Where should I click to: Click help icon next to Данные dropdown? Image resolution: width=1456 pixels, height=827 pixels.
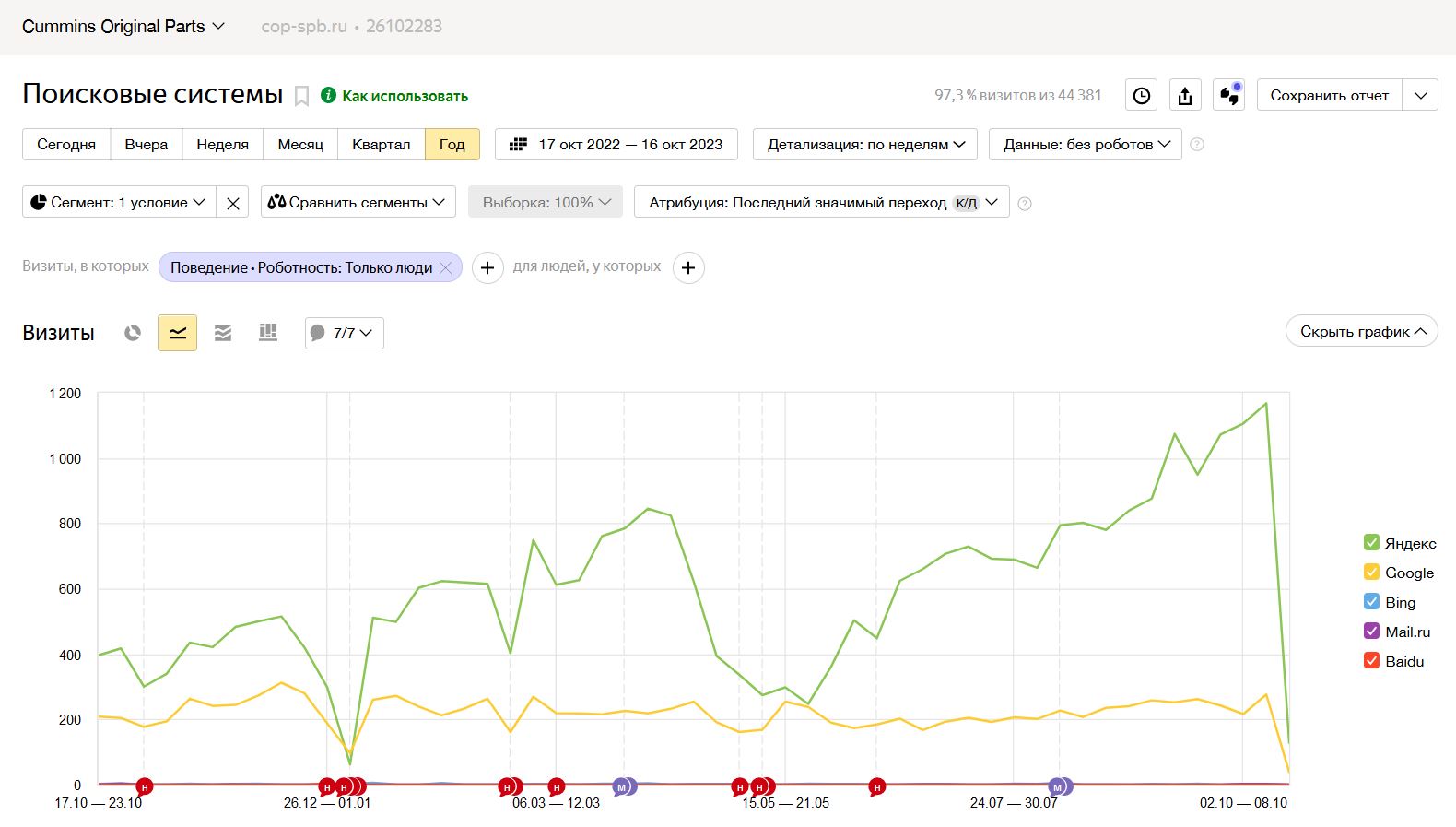[x=1197, y=144]
